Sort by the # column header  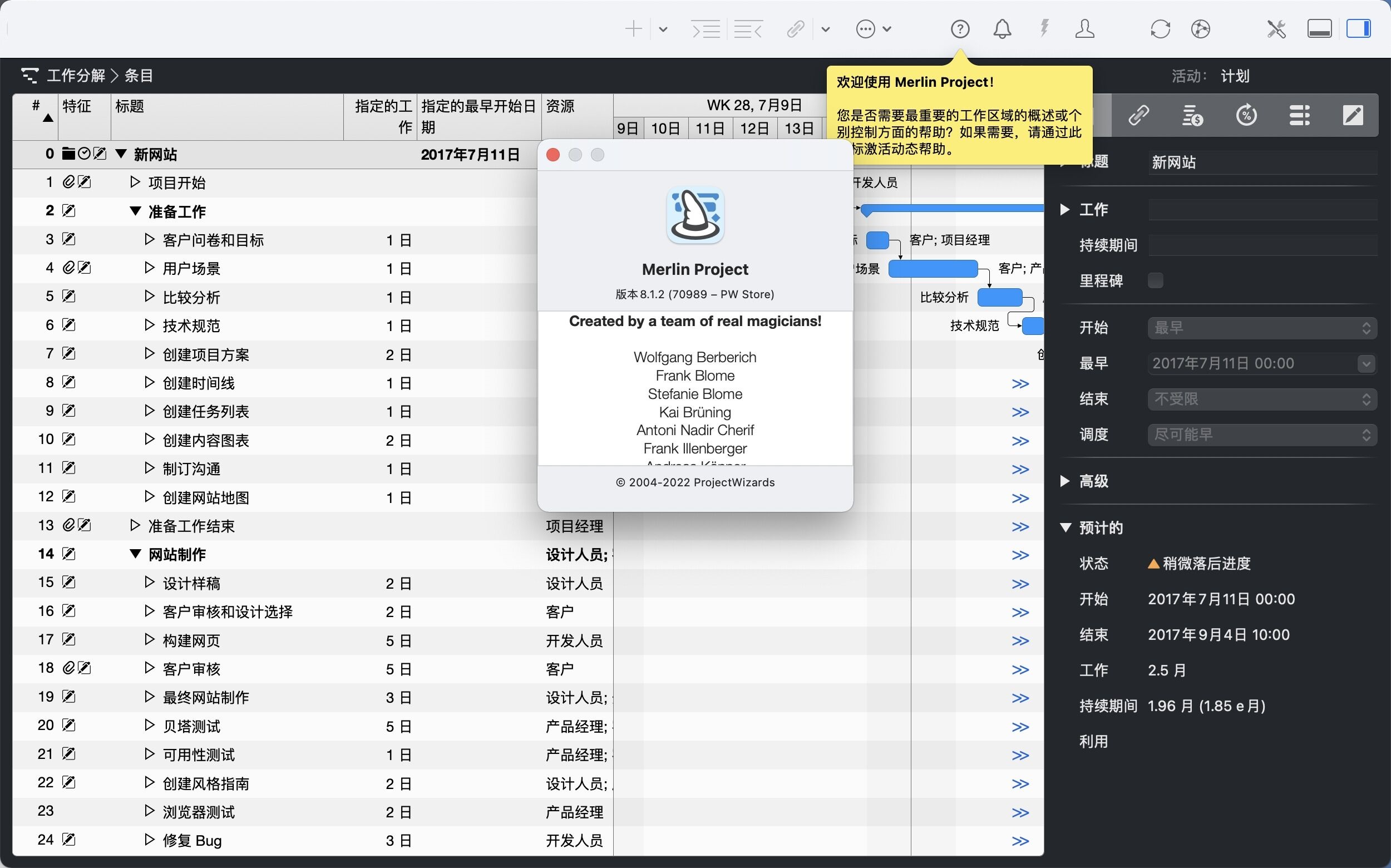pyautogui.click(x=36, y=117)
